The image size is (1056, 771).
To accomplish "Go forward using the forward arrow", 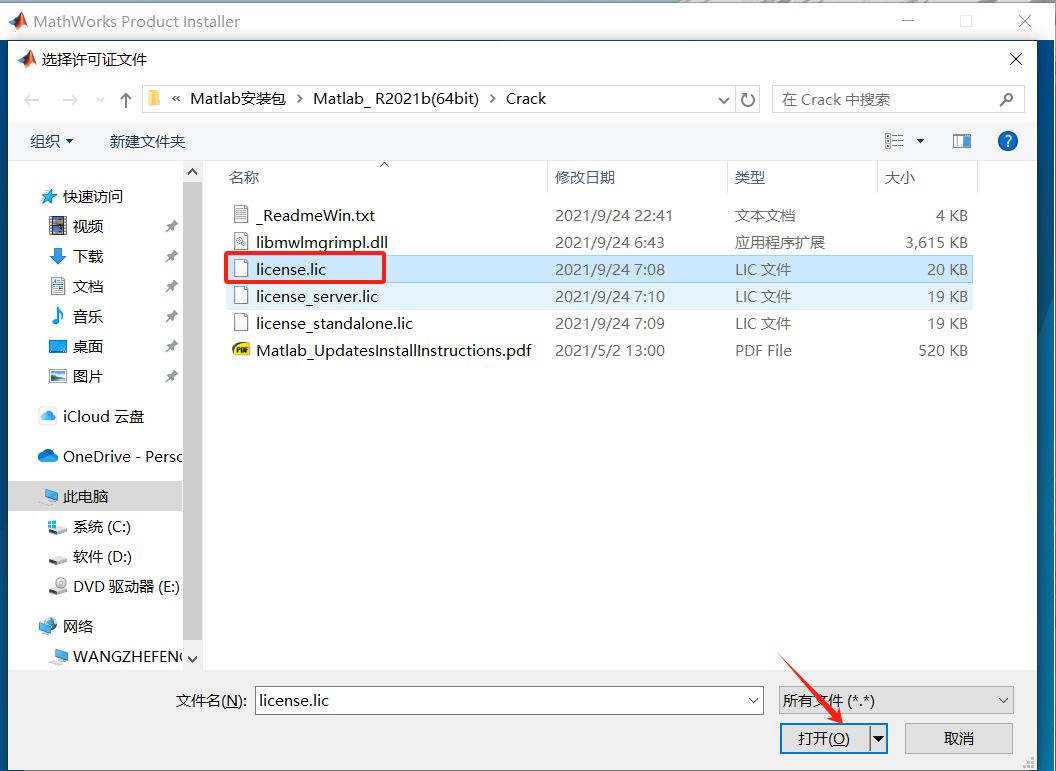I will [69, 100].
